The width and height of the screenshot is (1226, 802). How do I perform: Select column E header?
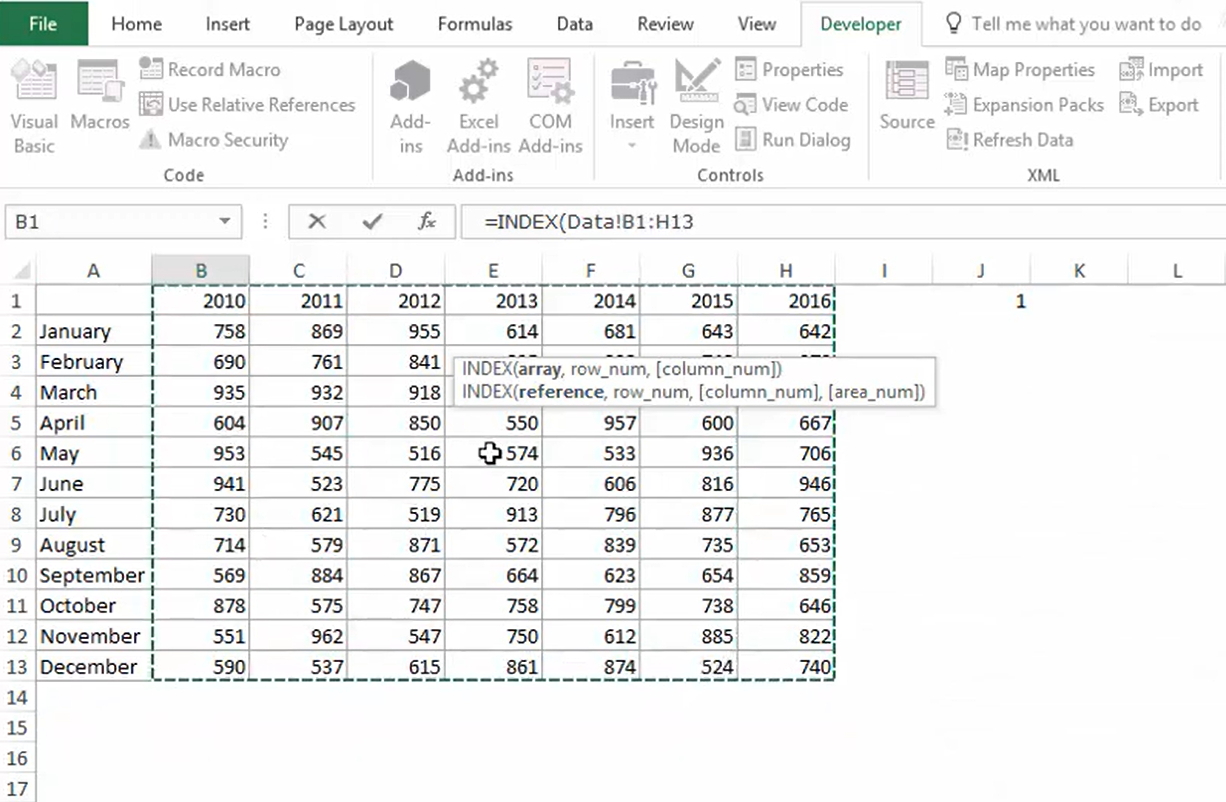[x=493, y=270]
